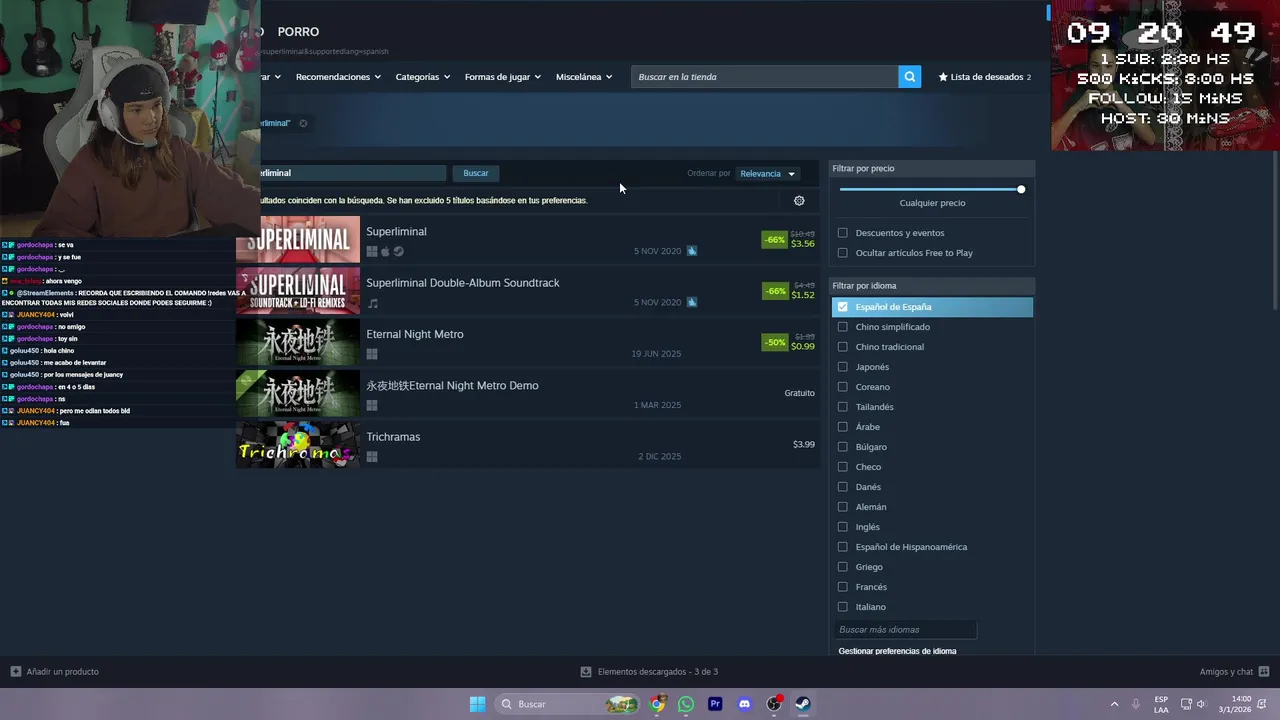Enable Descuentos y eventos checkbox
Screen dimensions: 1280x720
(842, 233)
